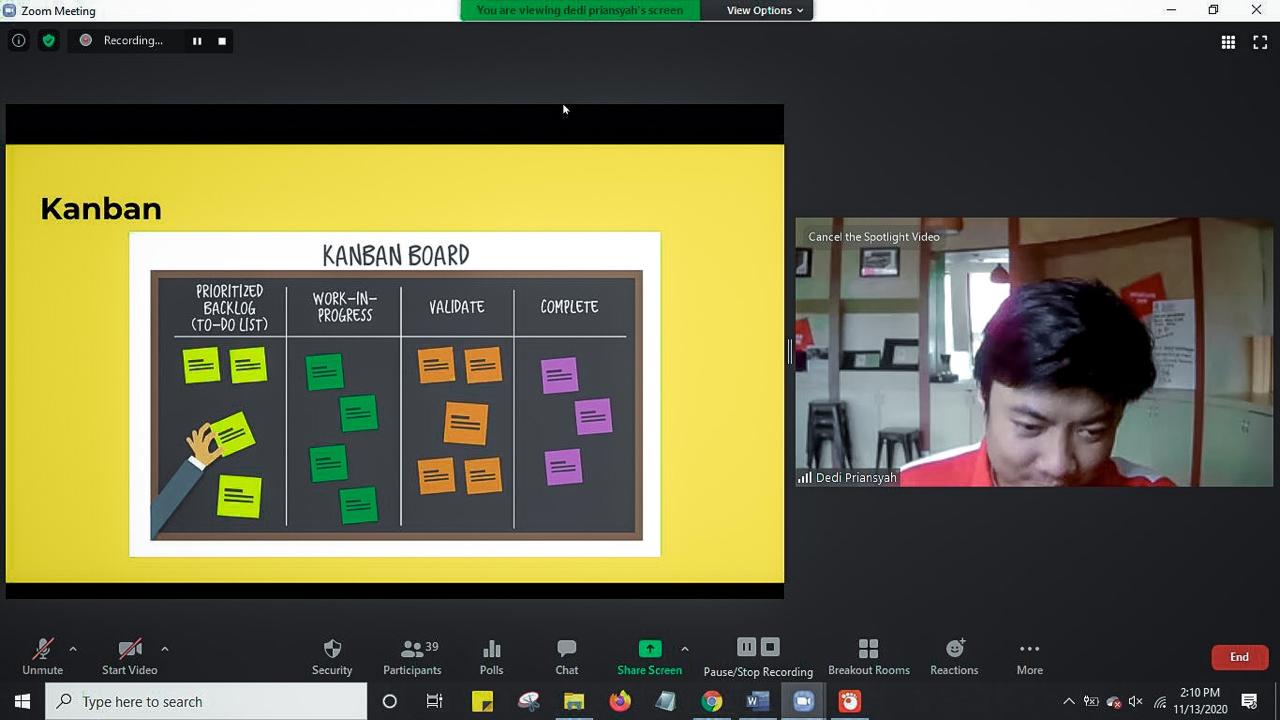Launch the Polls window
1280x720 pixels.
491,656
